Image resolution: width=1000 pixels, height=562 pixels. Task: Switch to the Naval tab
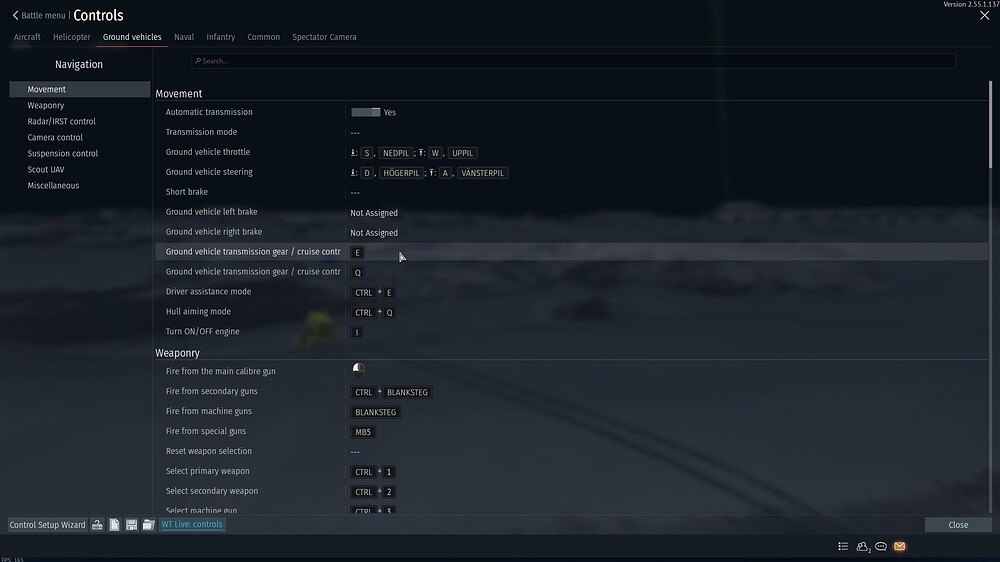[184, 37]
